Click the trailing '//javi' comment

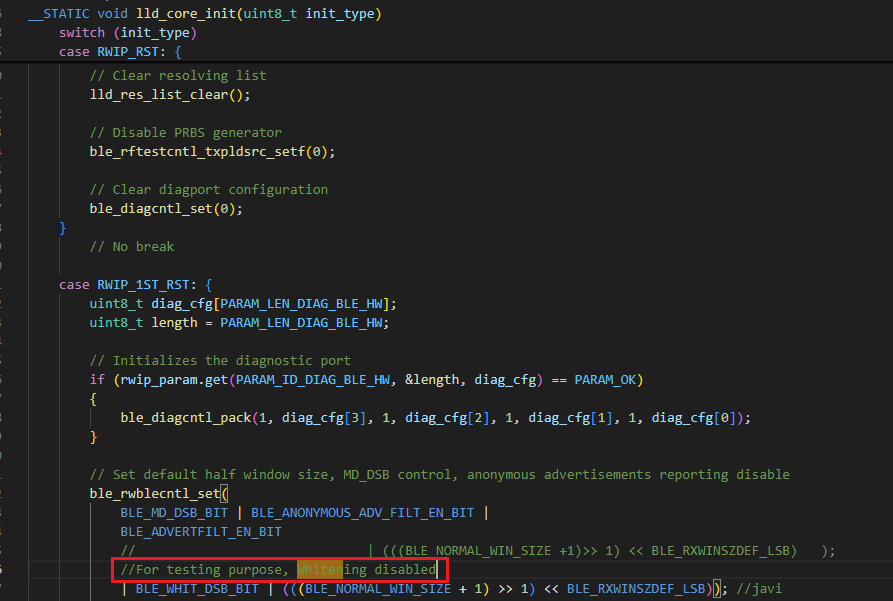[759, 588]
